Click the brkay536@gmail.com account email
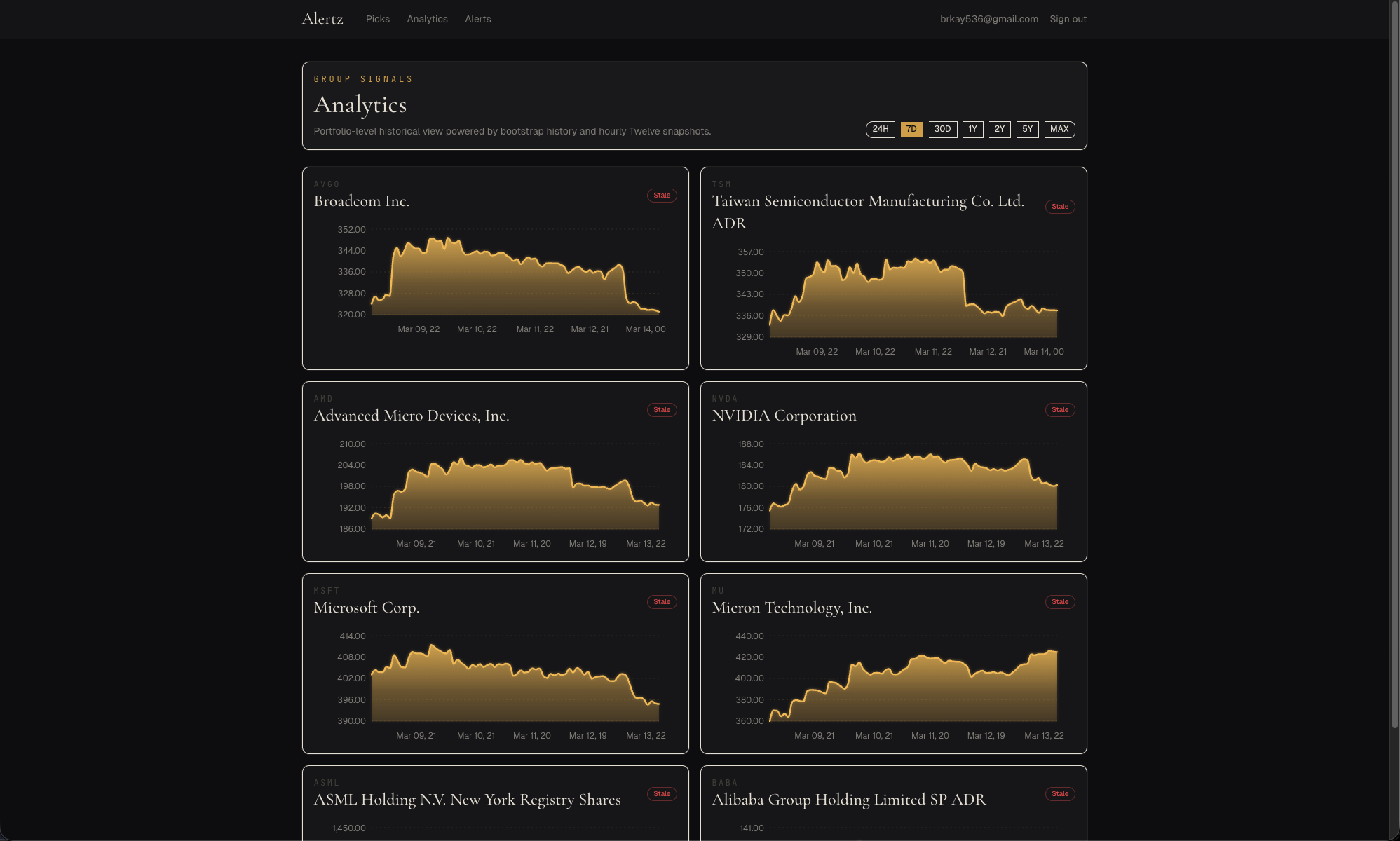The image size is (1400, 841). (989, 19)
